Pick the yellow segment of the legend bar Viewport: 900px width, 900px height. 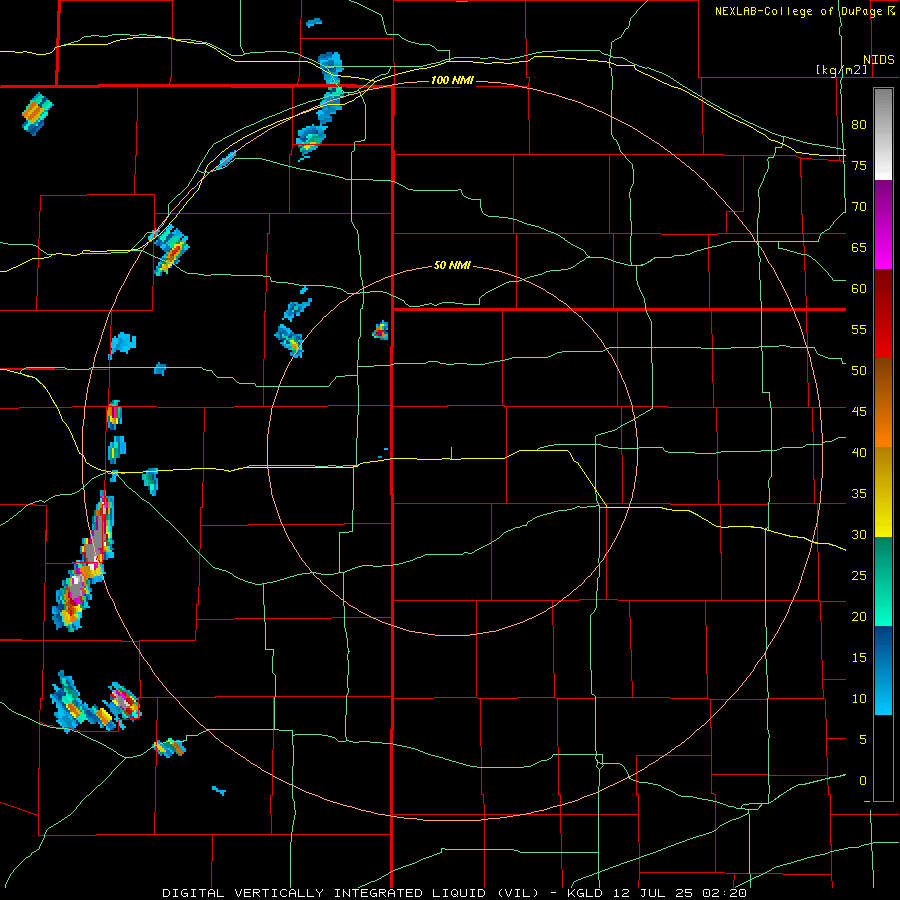pos(883,492)
